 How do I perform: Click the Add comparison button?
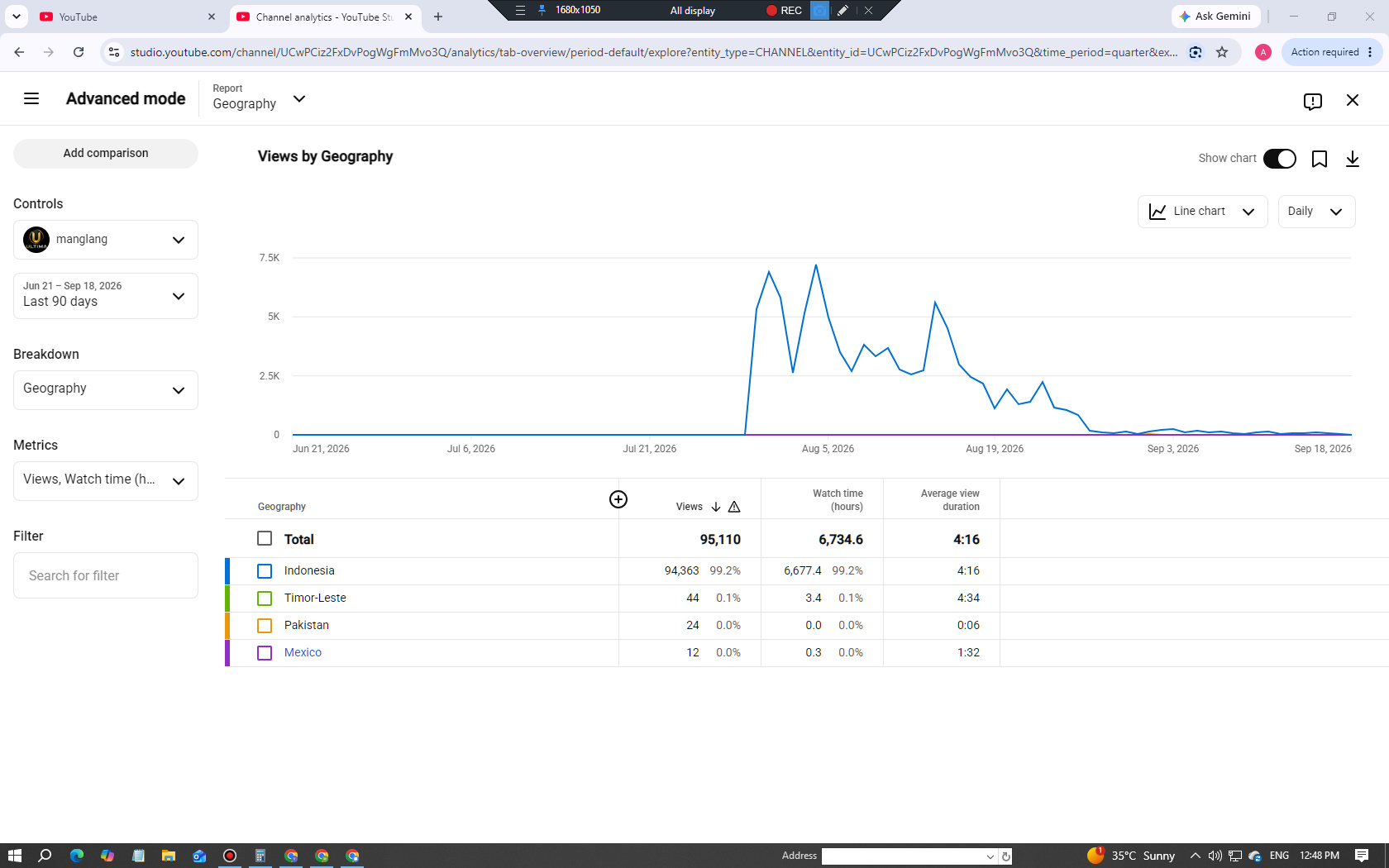(x=106, y=153)
